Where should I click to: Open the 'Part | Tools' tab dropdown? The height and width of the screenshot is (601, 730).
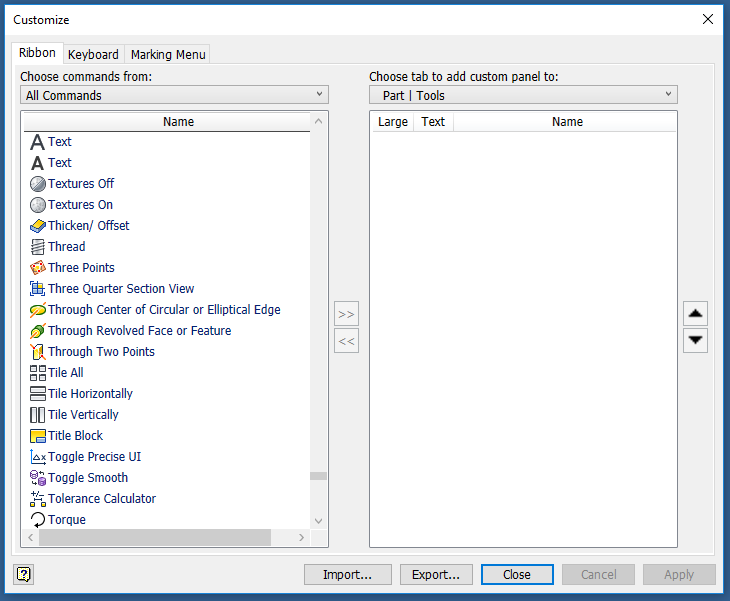point(523,95)
